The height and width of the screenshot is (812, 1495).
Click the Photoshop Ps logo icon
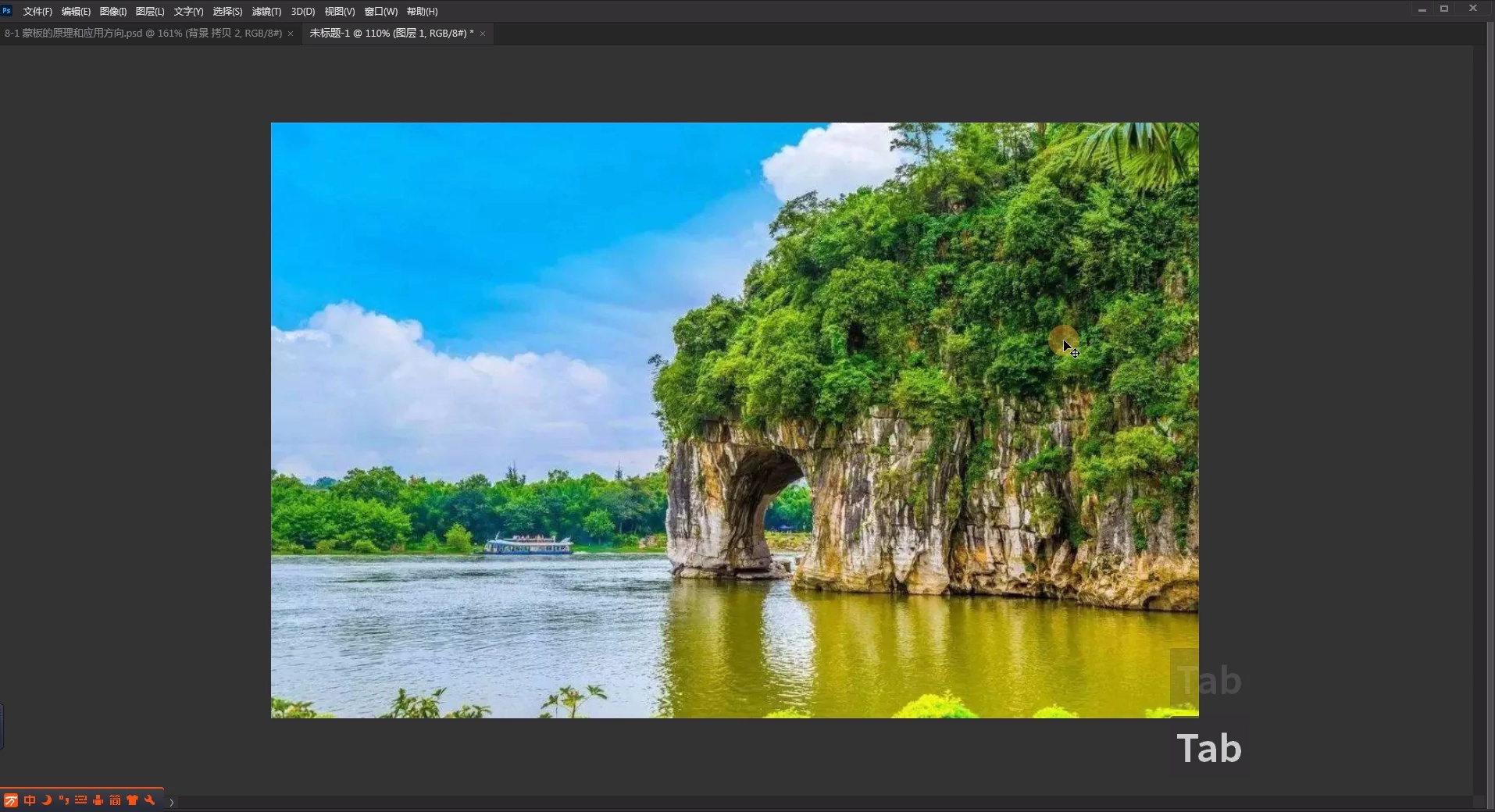click(x=7, y=11)
